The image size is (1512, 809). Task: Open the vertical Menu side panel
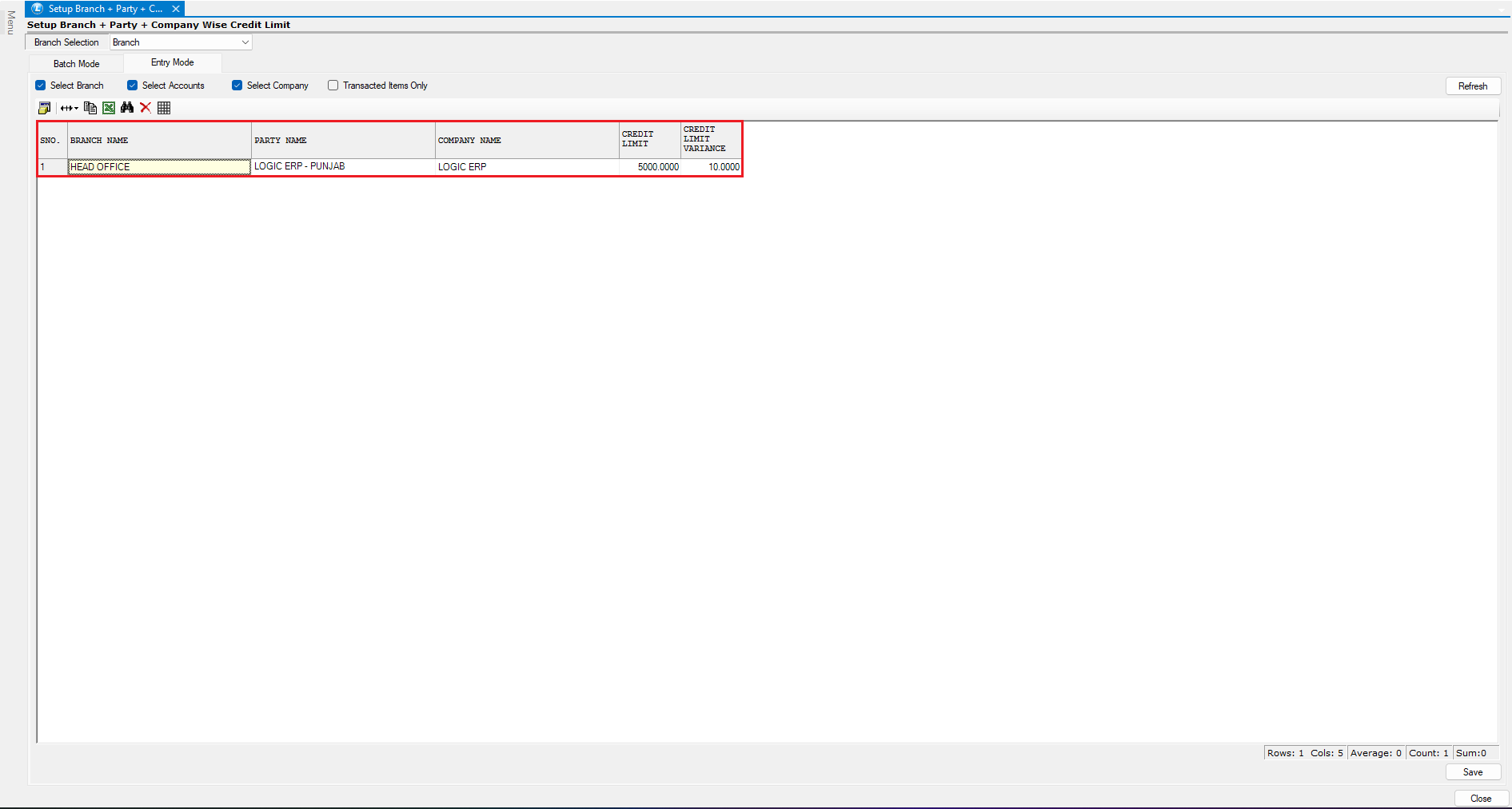click(10, 22)
